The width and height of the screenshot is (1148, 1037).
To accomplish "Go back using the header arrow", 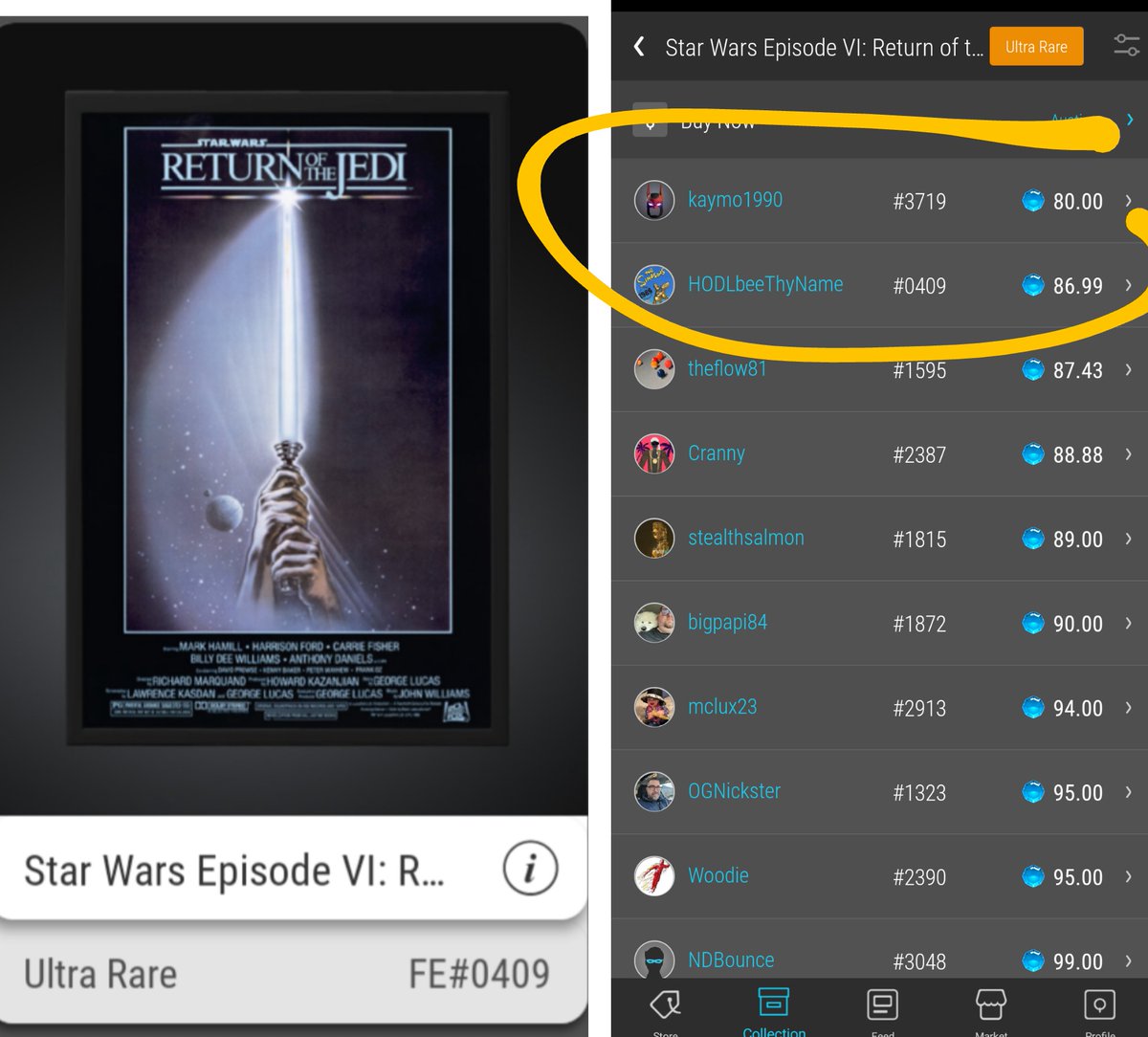I will tap(639, 47).
